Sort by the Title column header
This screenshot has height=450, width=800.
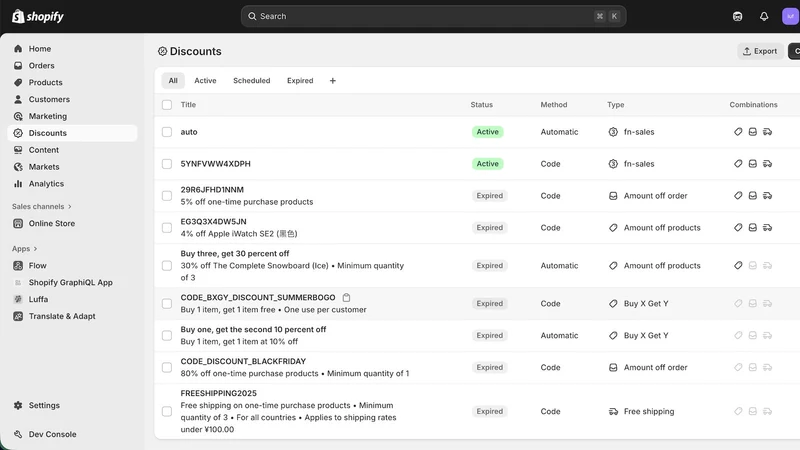click(188, 105)
